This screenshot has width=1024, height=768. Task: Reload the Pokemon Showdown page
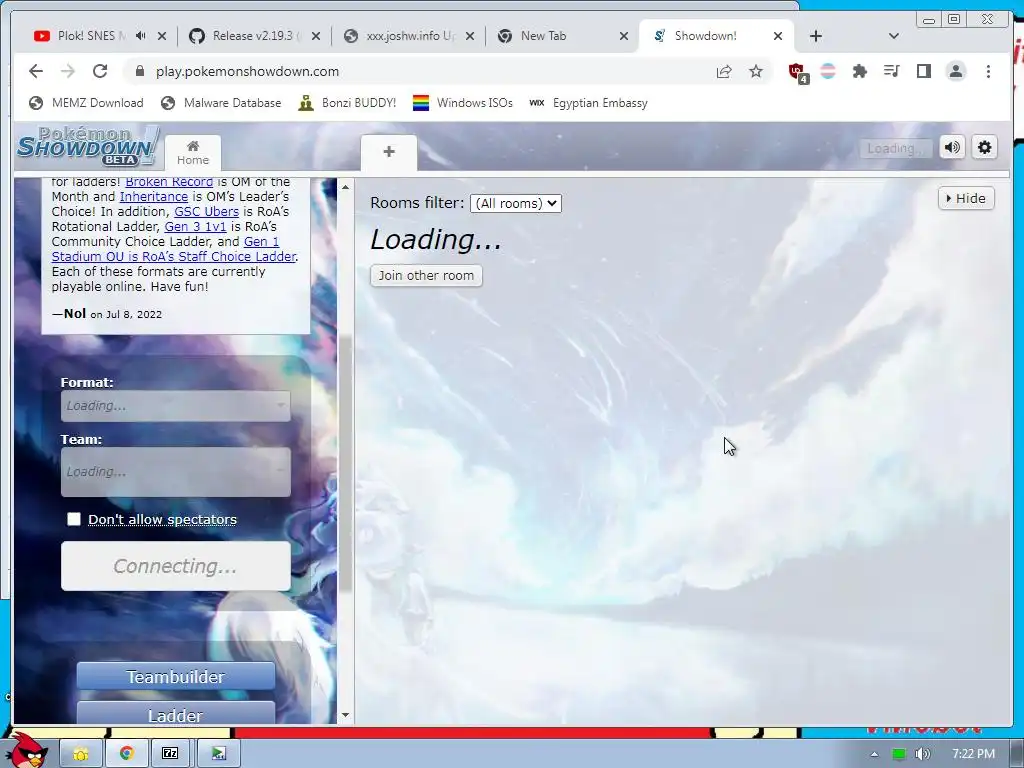[100, 71]
